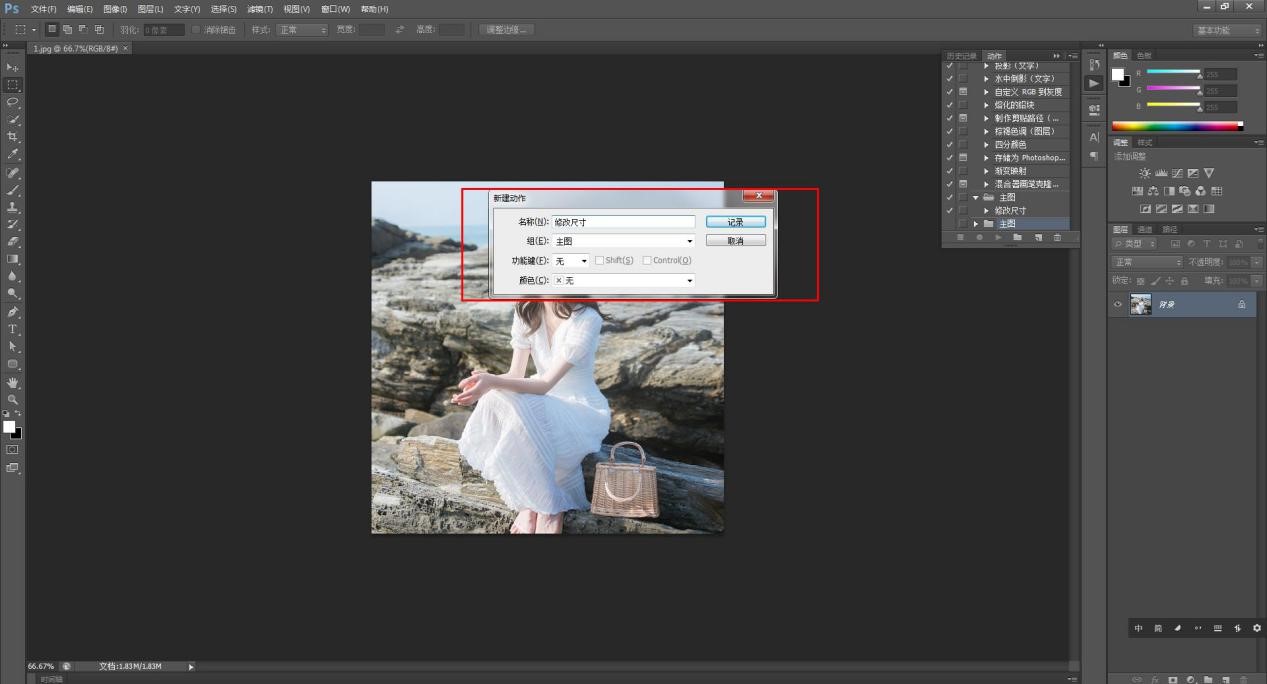Click the 记录 button
Screen dimensions: 1267x684
pyautogui.click(x=735, y=222)
